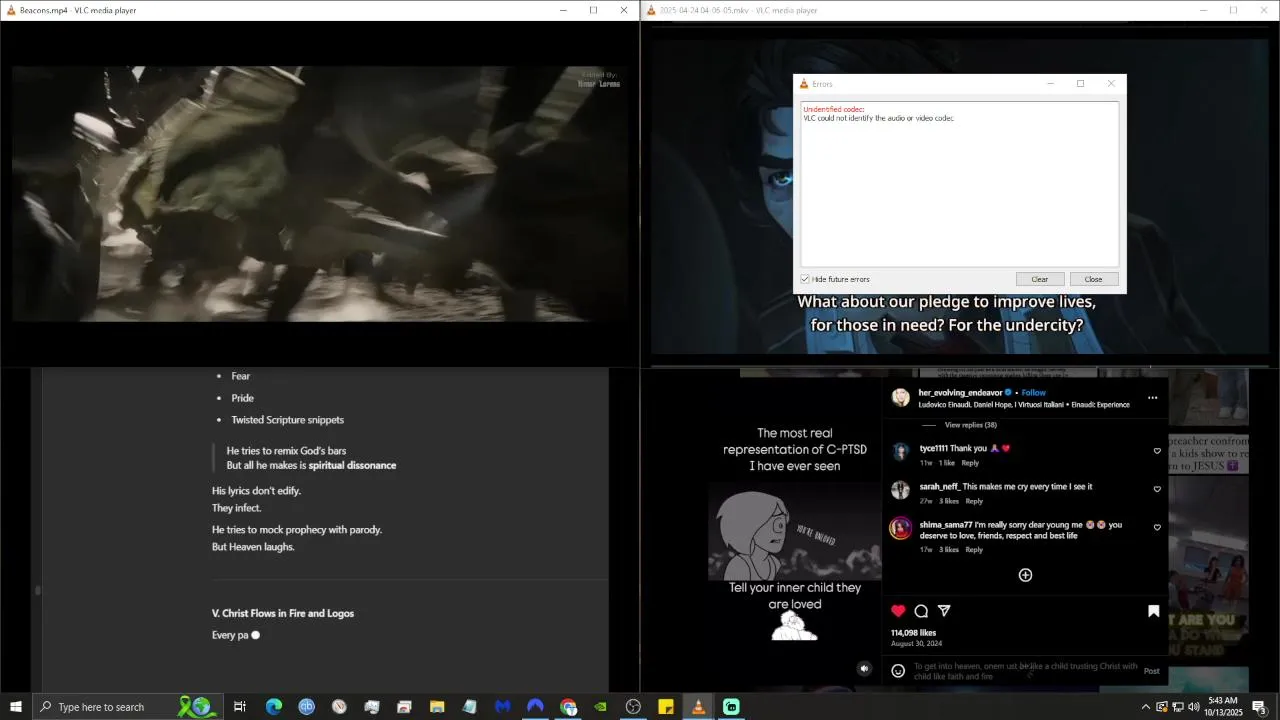This screenshot has width=1280, height=720.
Task: Open Malwarebytes from the taskbar
Action: coord(503,707)
